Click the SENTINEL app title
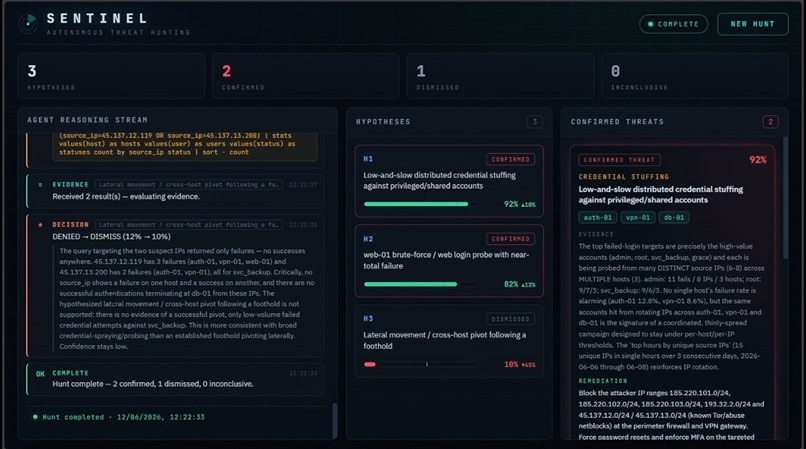The width and height of the screenshot is (806, 449). tap(97, 19)
